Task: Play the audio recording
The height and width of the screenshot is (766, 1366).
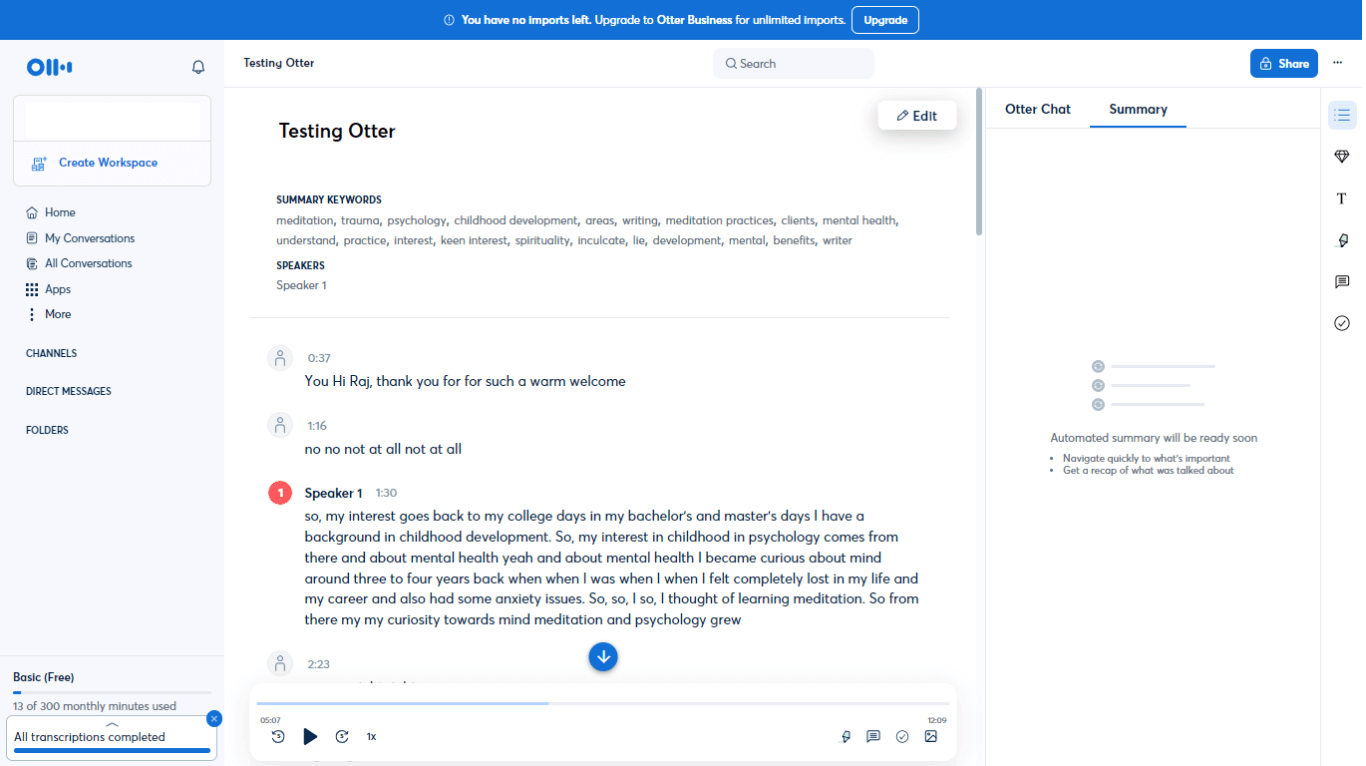Action: coord(310,736)
